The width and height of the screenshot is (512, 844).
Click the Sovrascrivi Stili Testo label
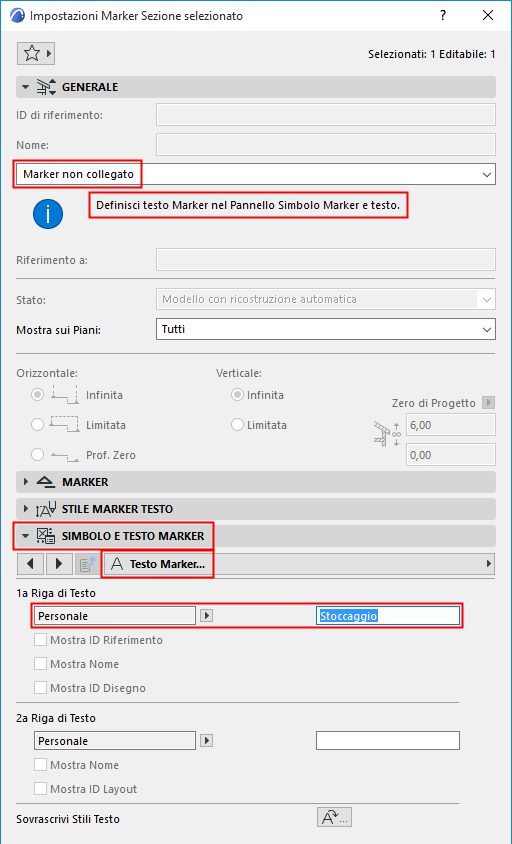pyautogui.click(x=68, y=819)
